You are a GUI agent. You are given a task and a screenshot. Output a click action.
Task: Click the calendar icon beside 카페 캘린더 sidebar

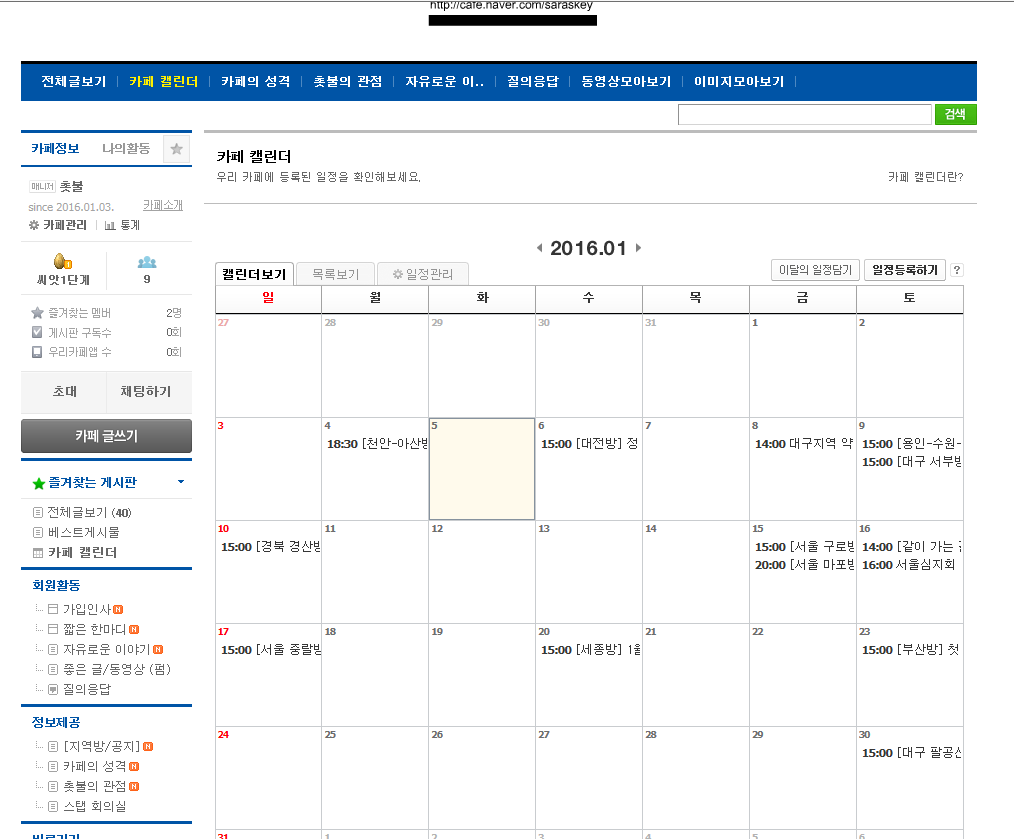coord(38,553)
